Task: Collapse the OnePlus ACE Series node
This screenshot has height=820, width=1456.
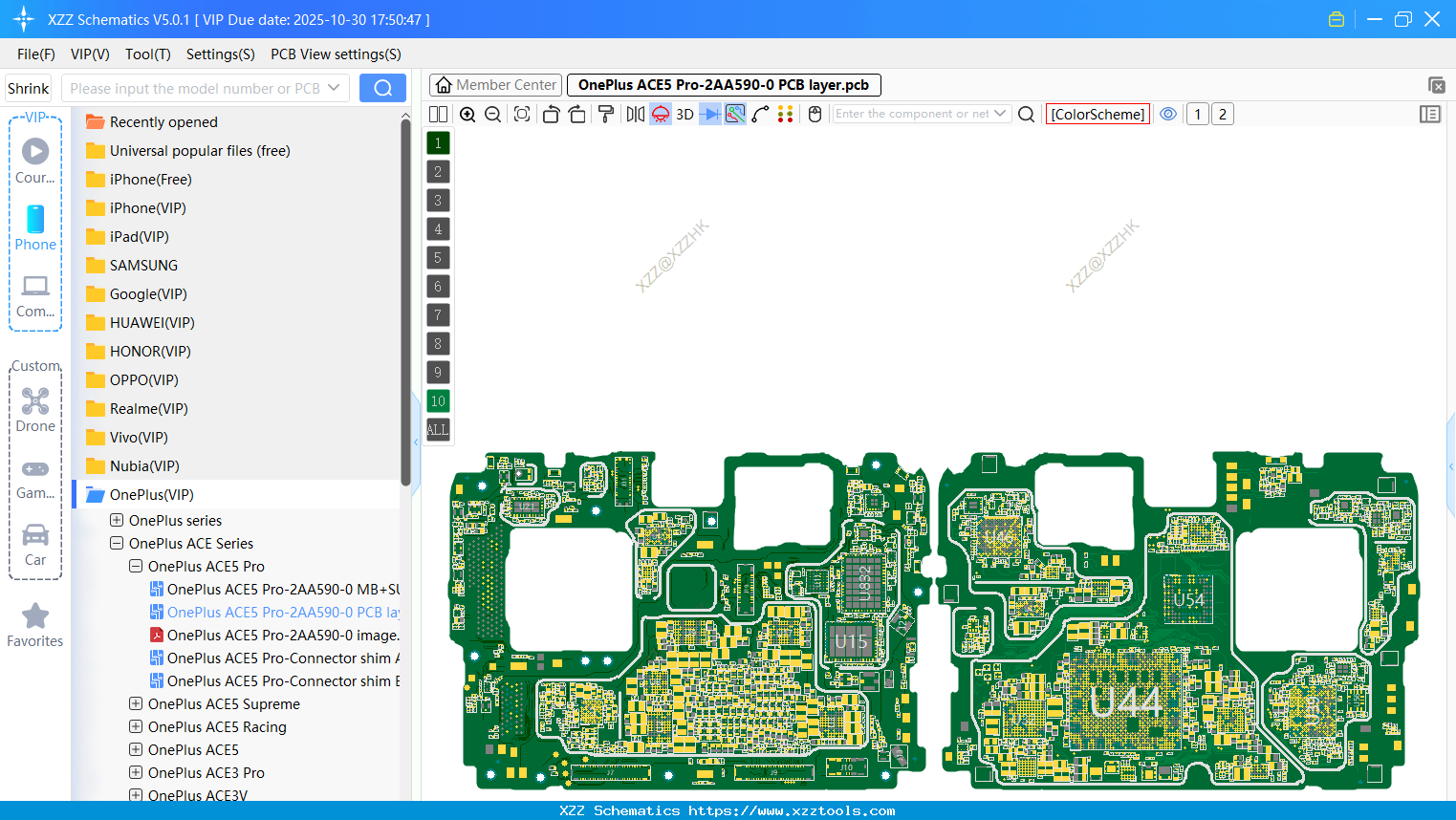Action: (x=117, y=543)
